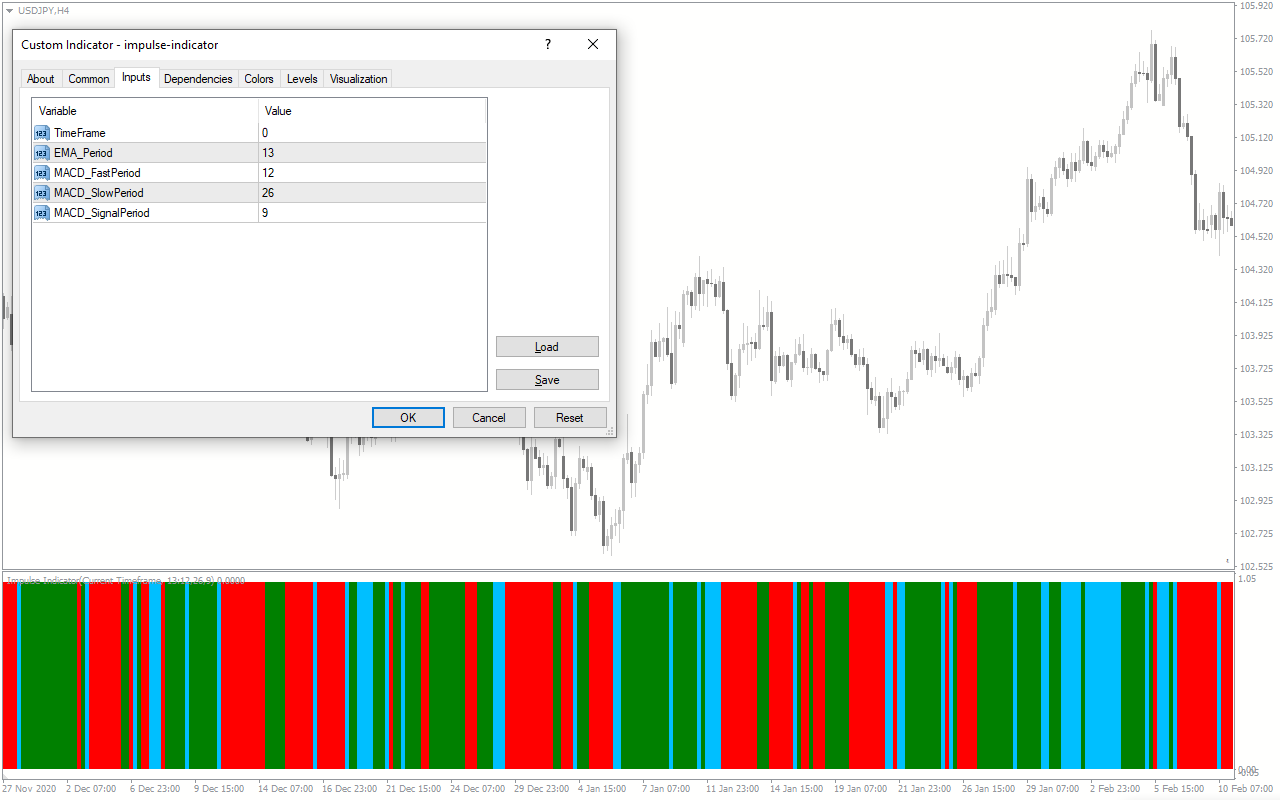Image resolution: width=1280 pixels, height=800 pixels.
Task: Click the dialog title Custom Indicator - impulse-indicator
Action: (x=120, y=45)
